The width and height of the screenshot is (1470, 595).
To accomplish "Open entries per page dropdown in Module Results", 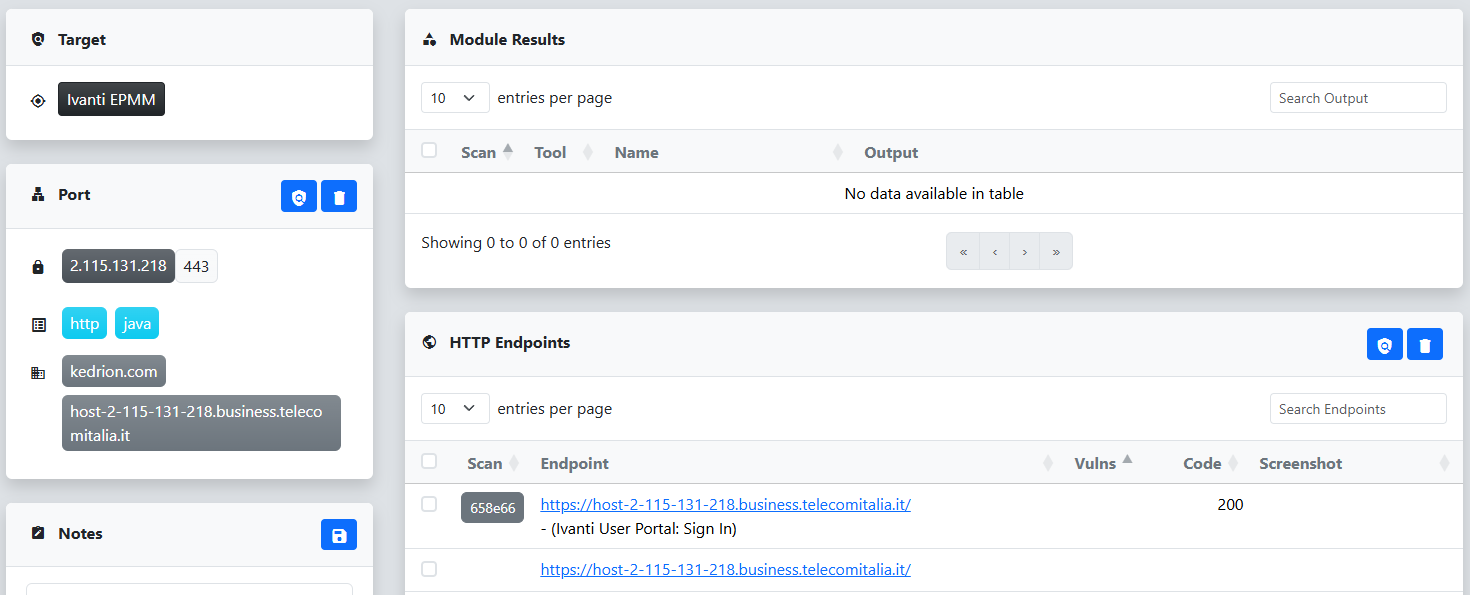I will (x=455, y=98).
